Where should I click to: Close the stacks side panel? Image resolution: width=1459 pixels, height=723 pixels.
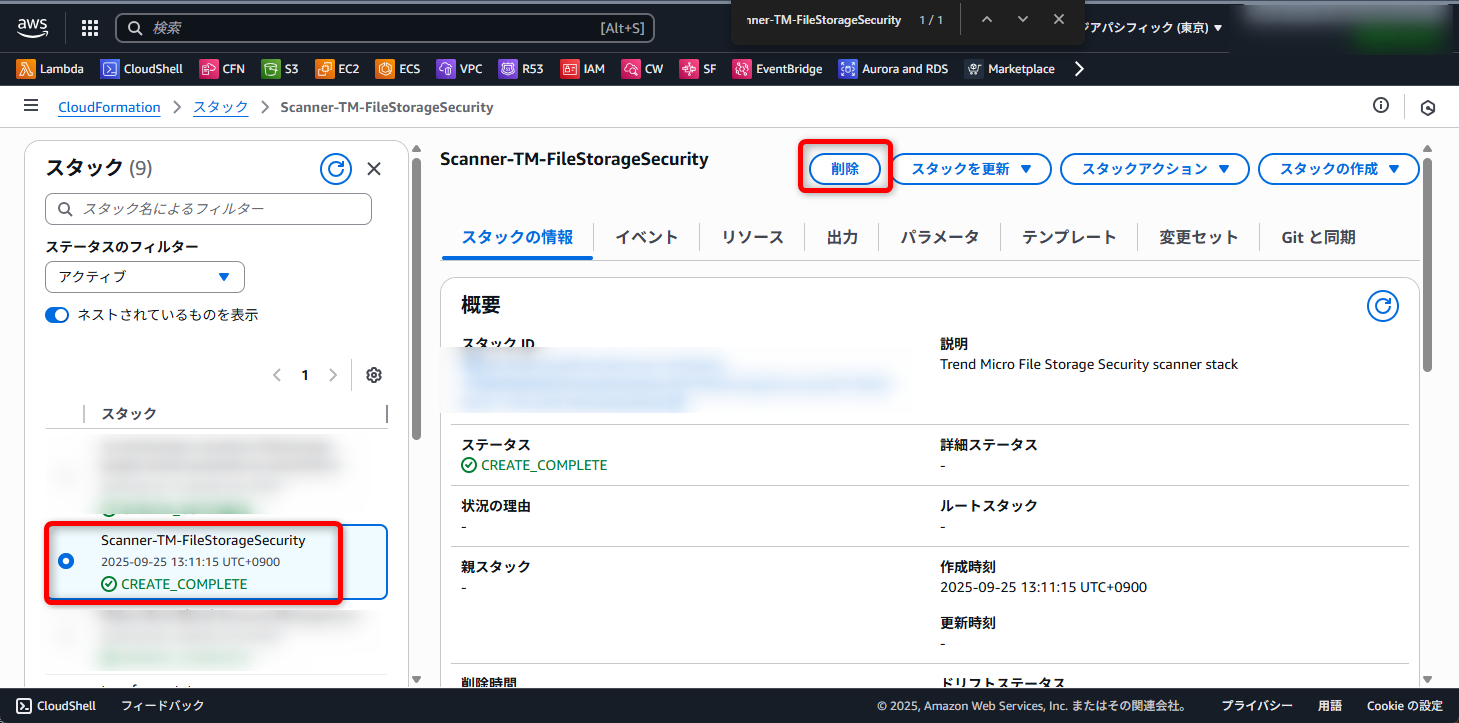374,169
